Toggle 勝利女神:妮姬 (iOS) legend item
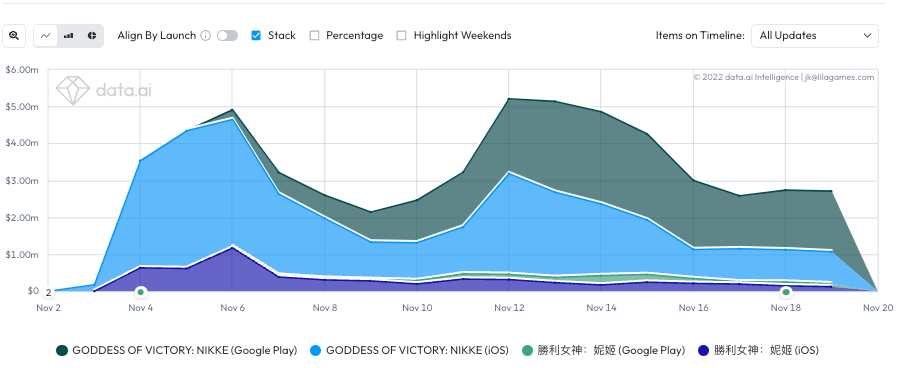This screenshot has height=368, width=899. tap(758, 350)
